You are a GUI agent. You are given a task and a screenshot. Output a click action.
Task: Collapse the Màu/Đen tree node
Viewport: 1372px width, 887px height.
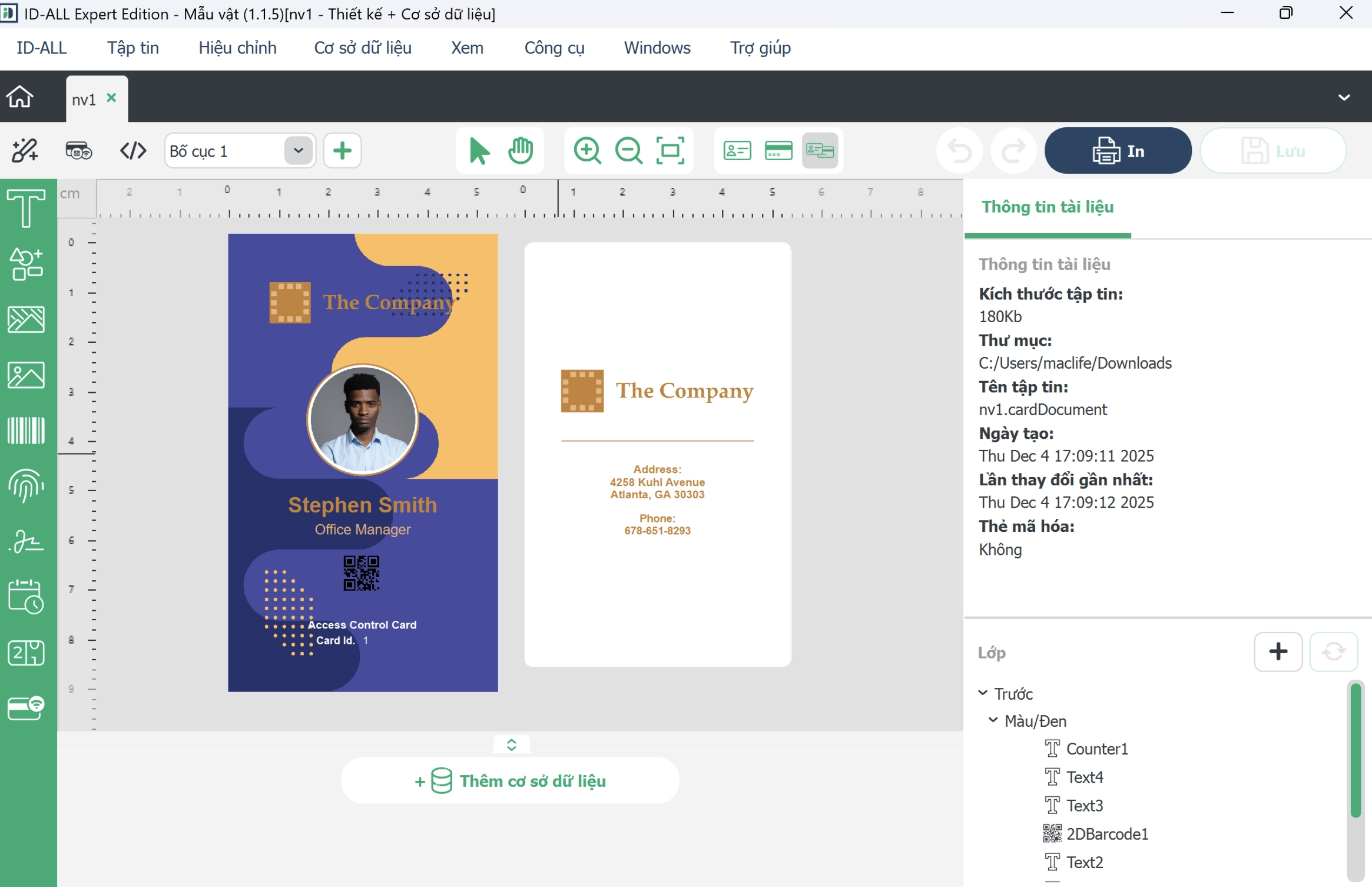[x=993, y=720]
